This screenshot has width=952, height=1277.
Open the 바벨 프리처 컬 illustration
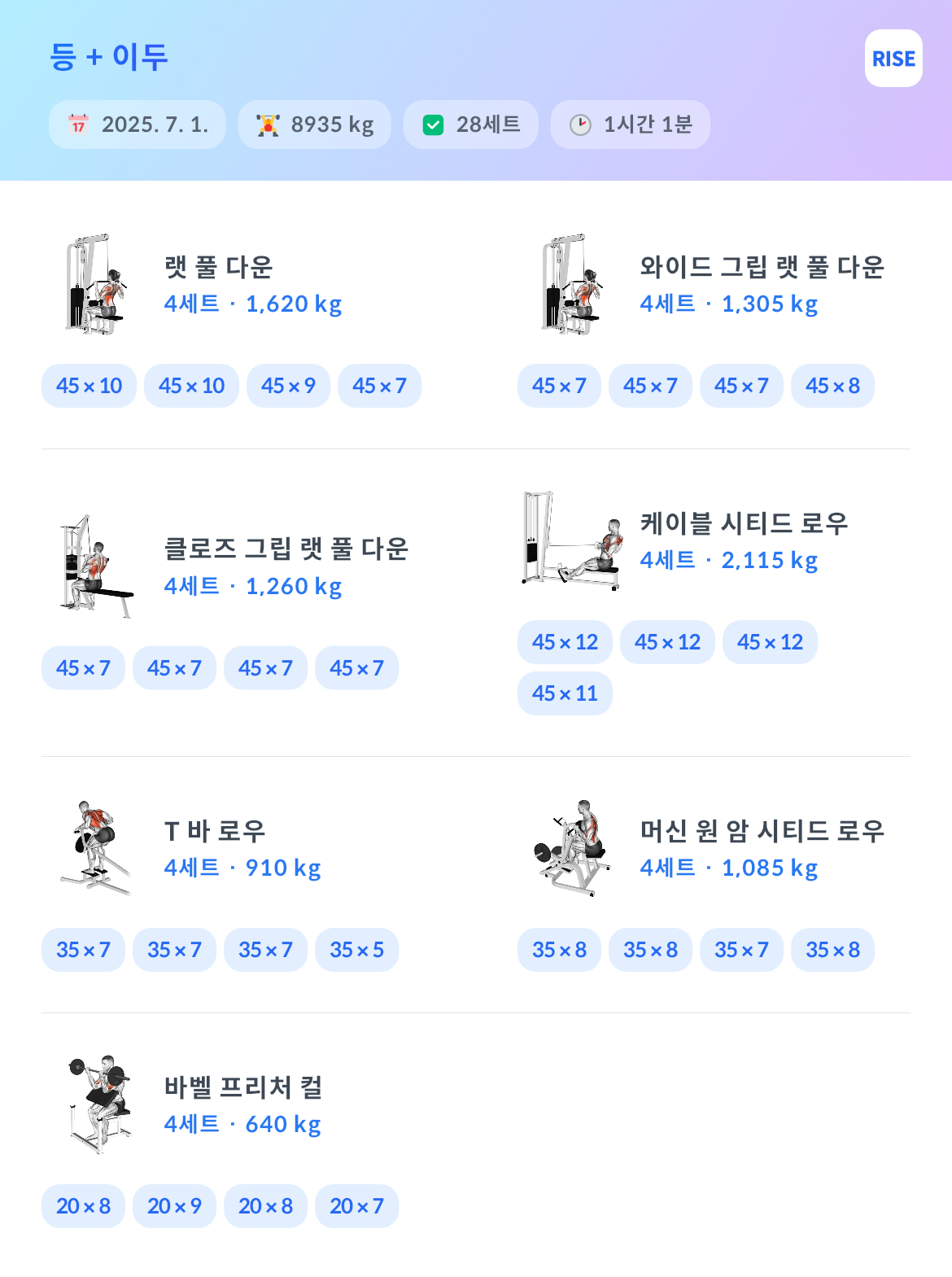[x=98, y=1104]
